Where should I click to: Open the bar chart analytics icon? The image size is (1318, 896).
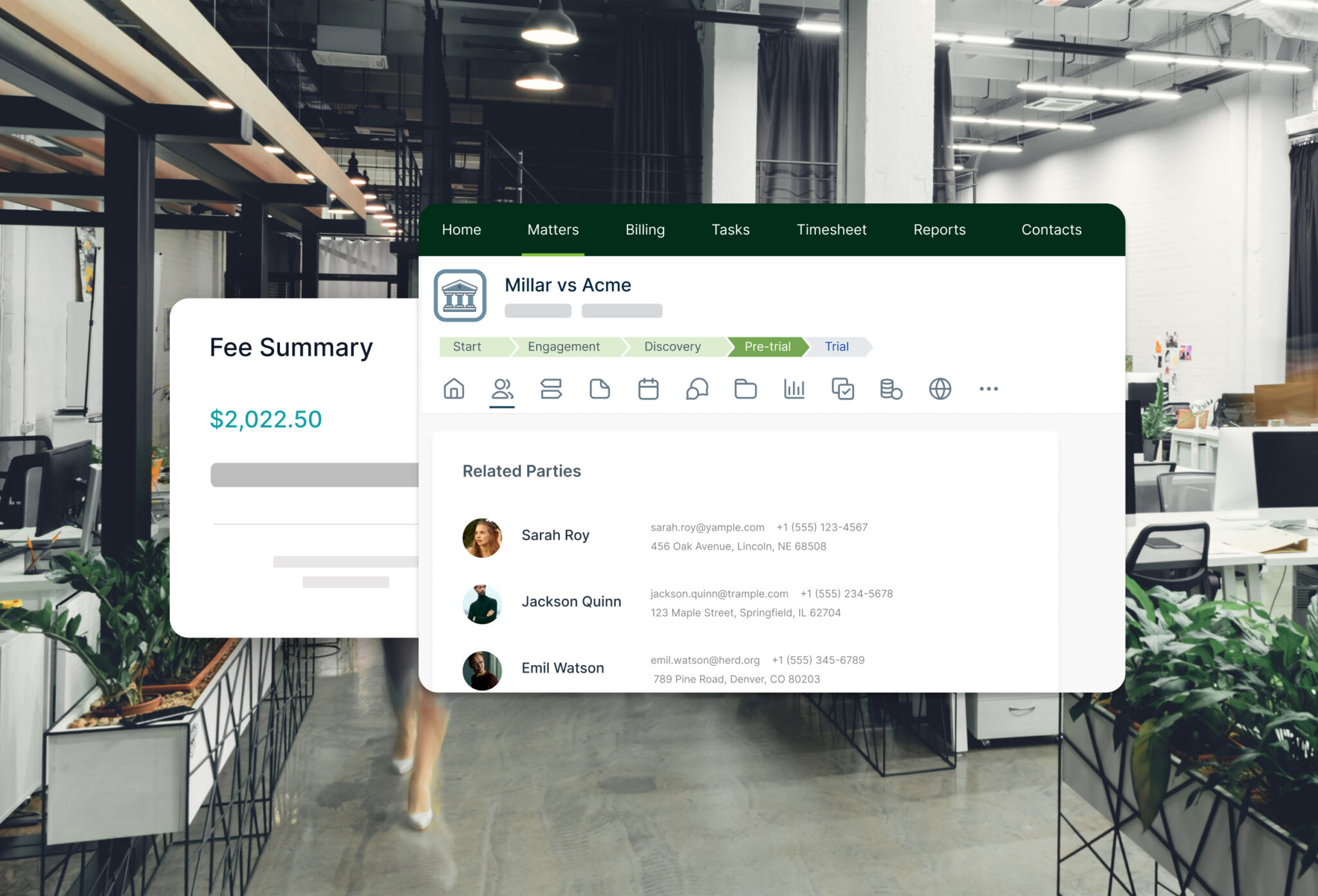[794, 389]
